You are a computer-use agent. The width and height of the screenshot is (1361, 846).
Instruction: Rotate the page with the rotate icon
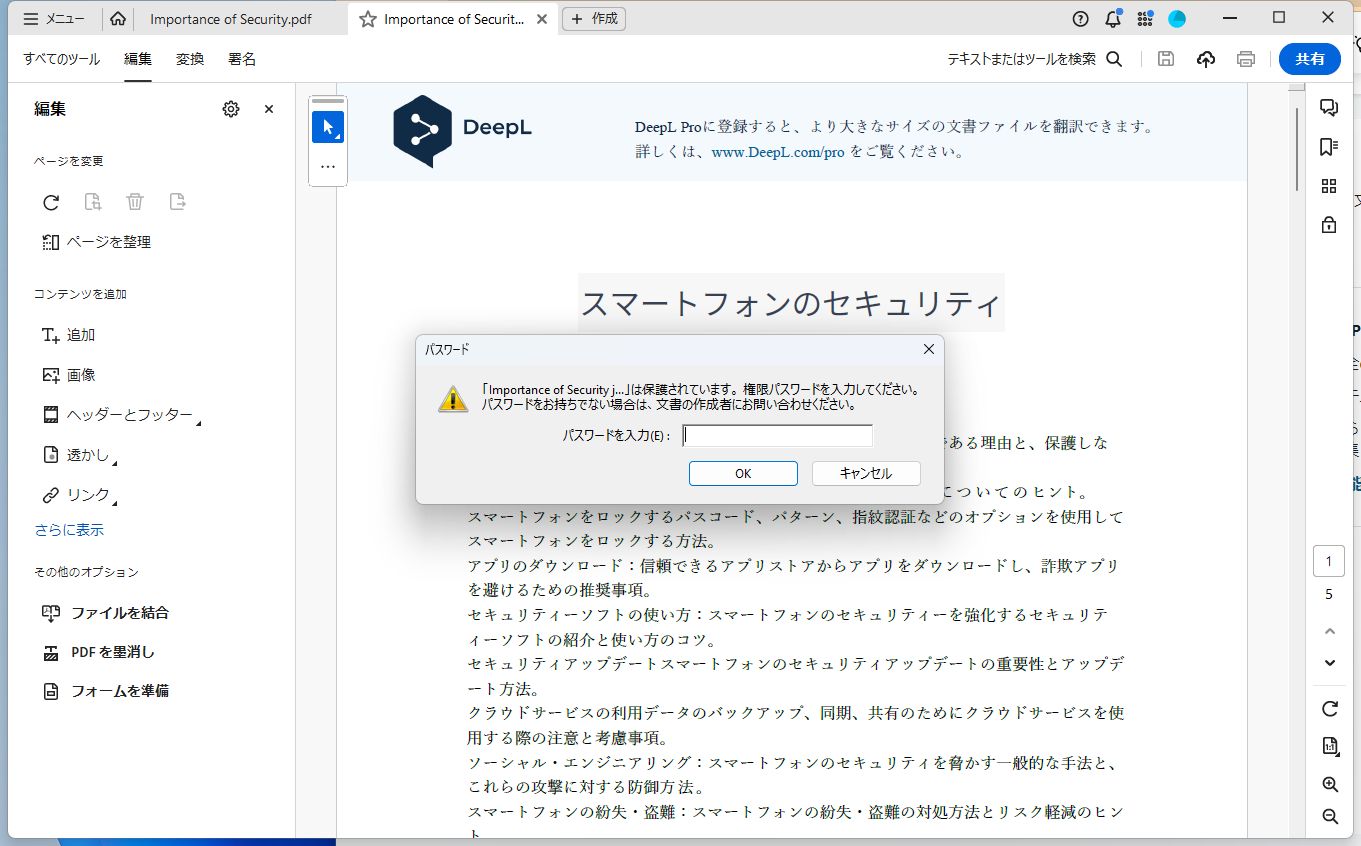pos(1329,709)
